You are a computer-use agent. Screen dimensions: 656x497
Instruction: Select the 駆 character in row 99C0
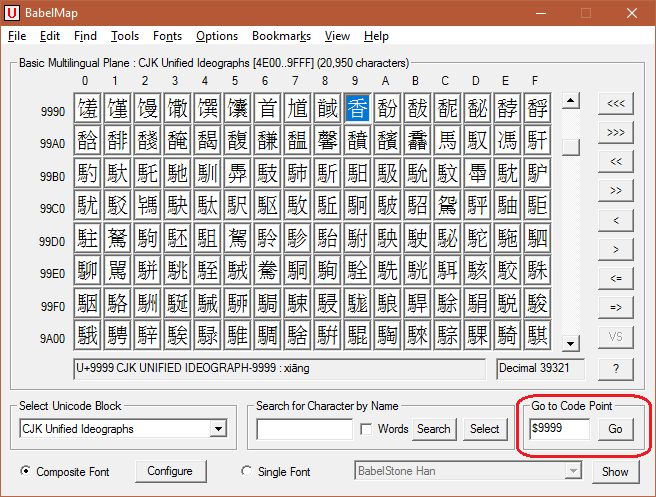tap(267, 205)
